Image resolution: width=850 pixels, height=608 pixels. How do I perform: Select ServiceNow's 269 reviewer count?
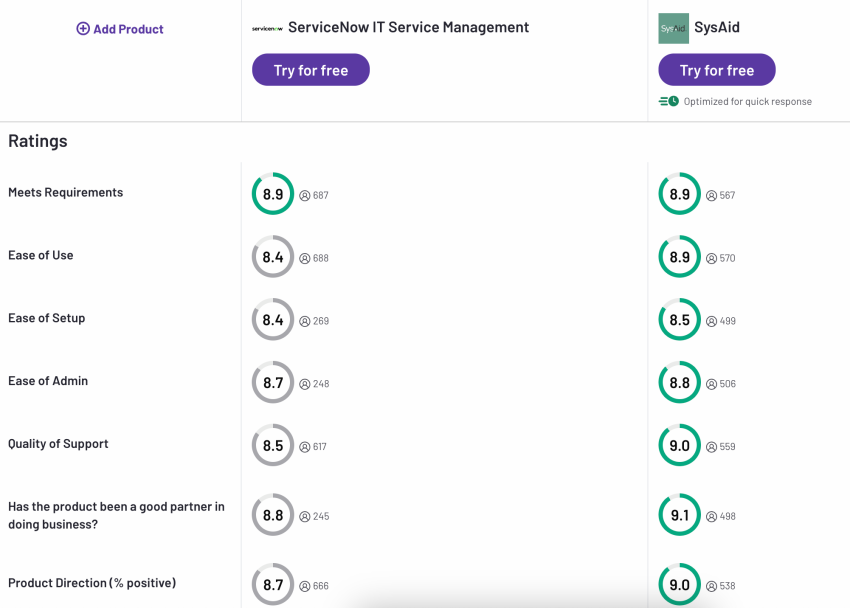[321, 321]
